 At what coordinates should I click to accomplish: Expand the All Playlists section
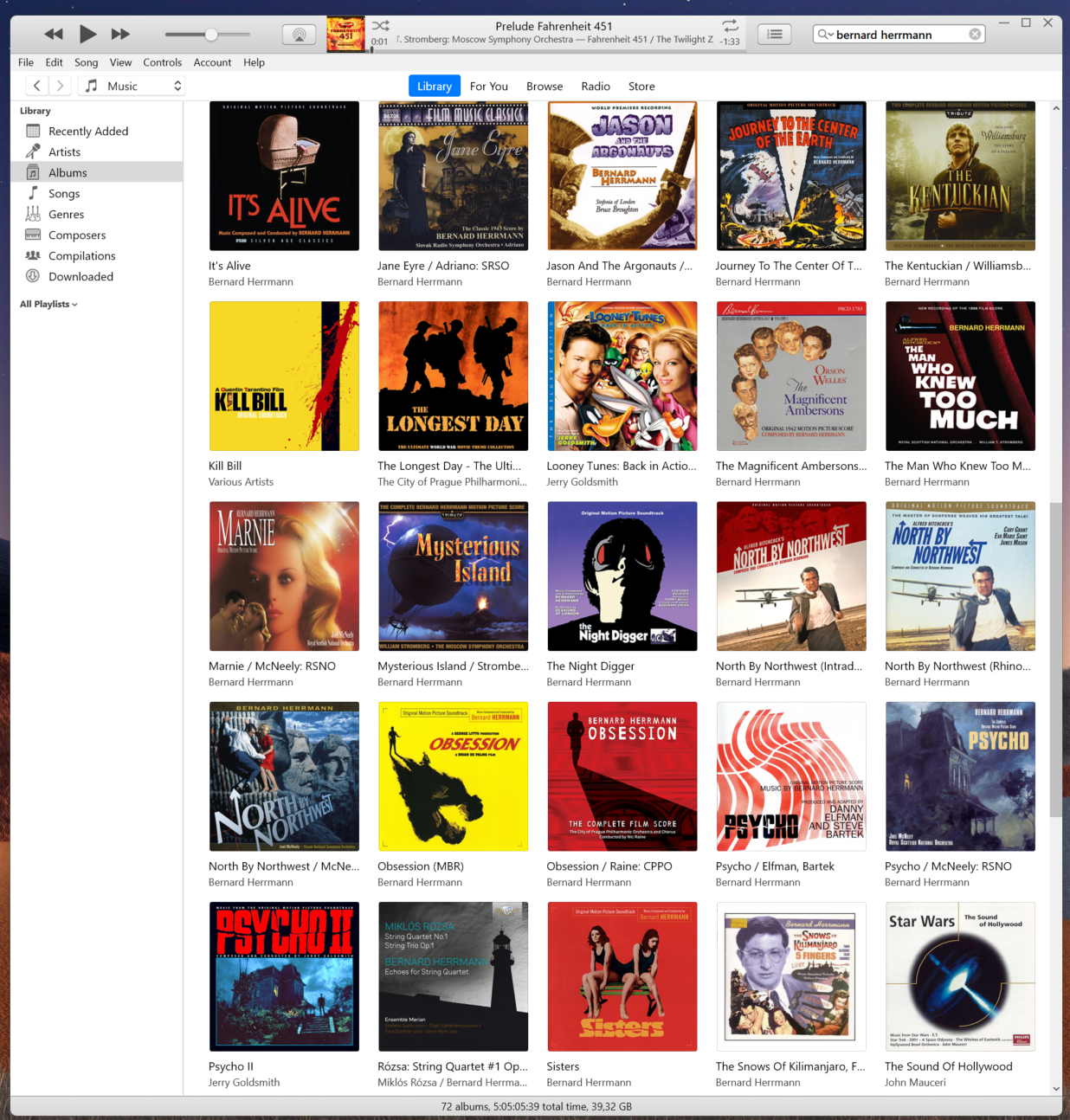pos(48,304)
